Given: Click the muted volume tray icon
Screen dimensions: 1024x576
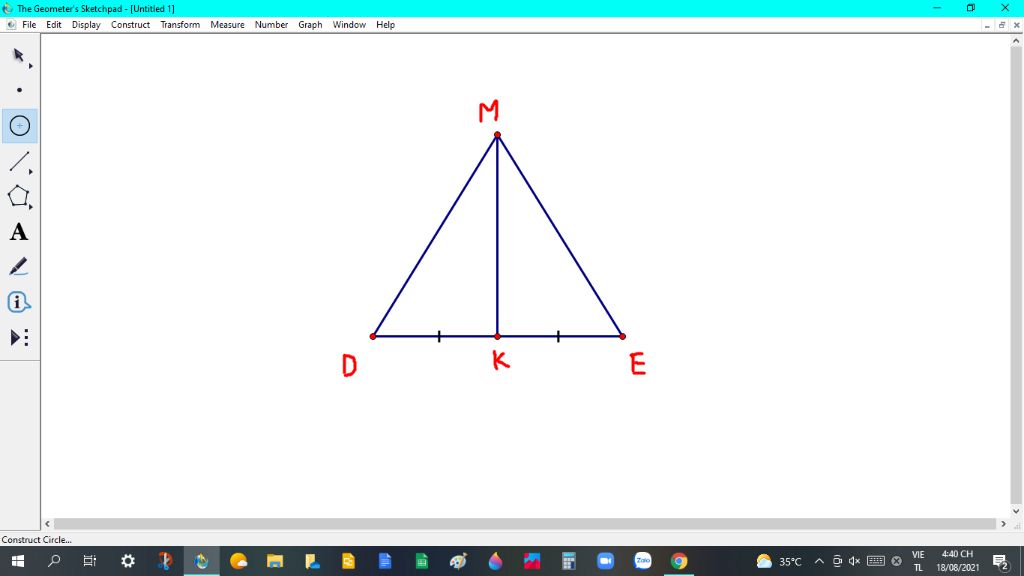Looking at the screenshot, I should click(x=854, y=561).
